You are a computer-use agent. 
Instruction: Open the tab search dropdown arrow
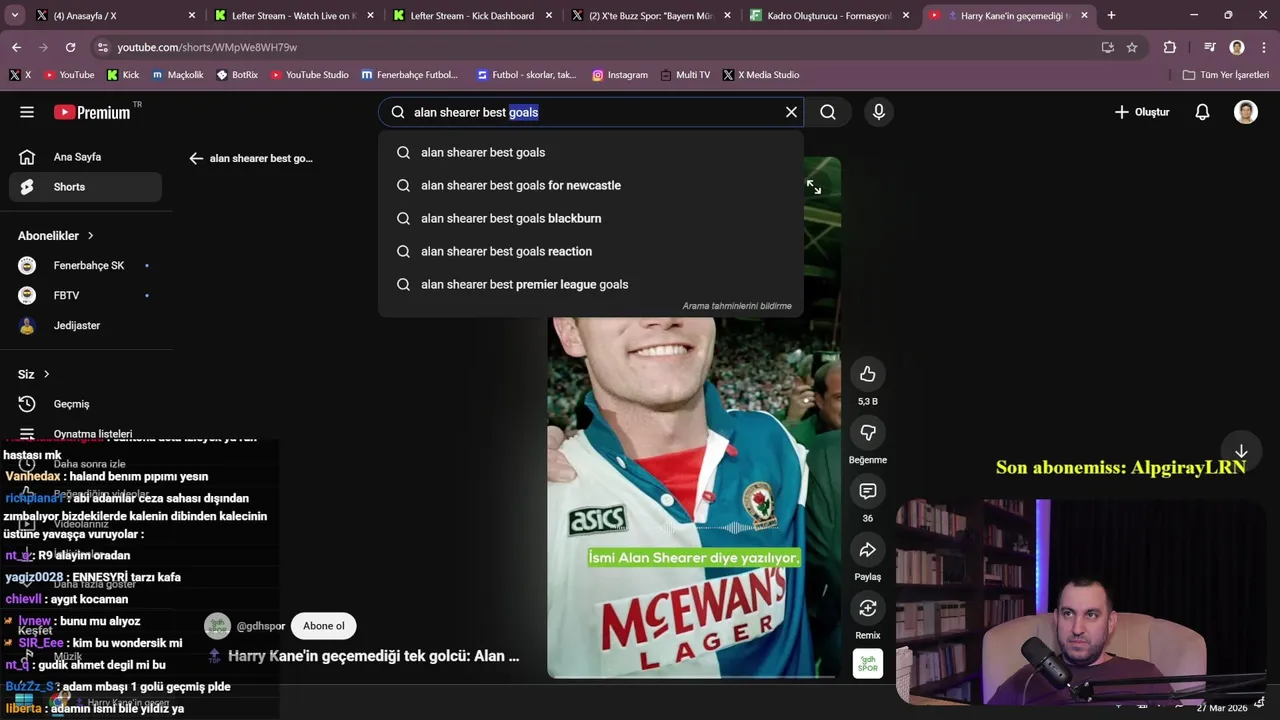point(14,15)
